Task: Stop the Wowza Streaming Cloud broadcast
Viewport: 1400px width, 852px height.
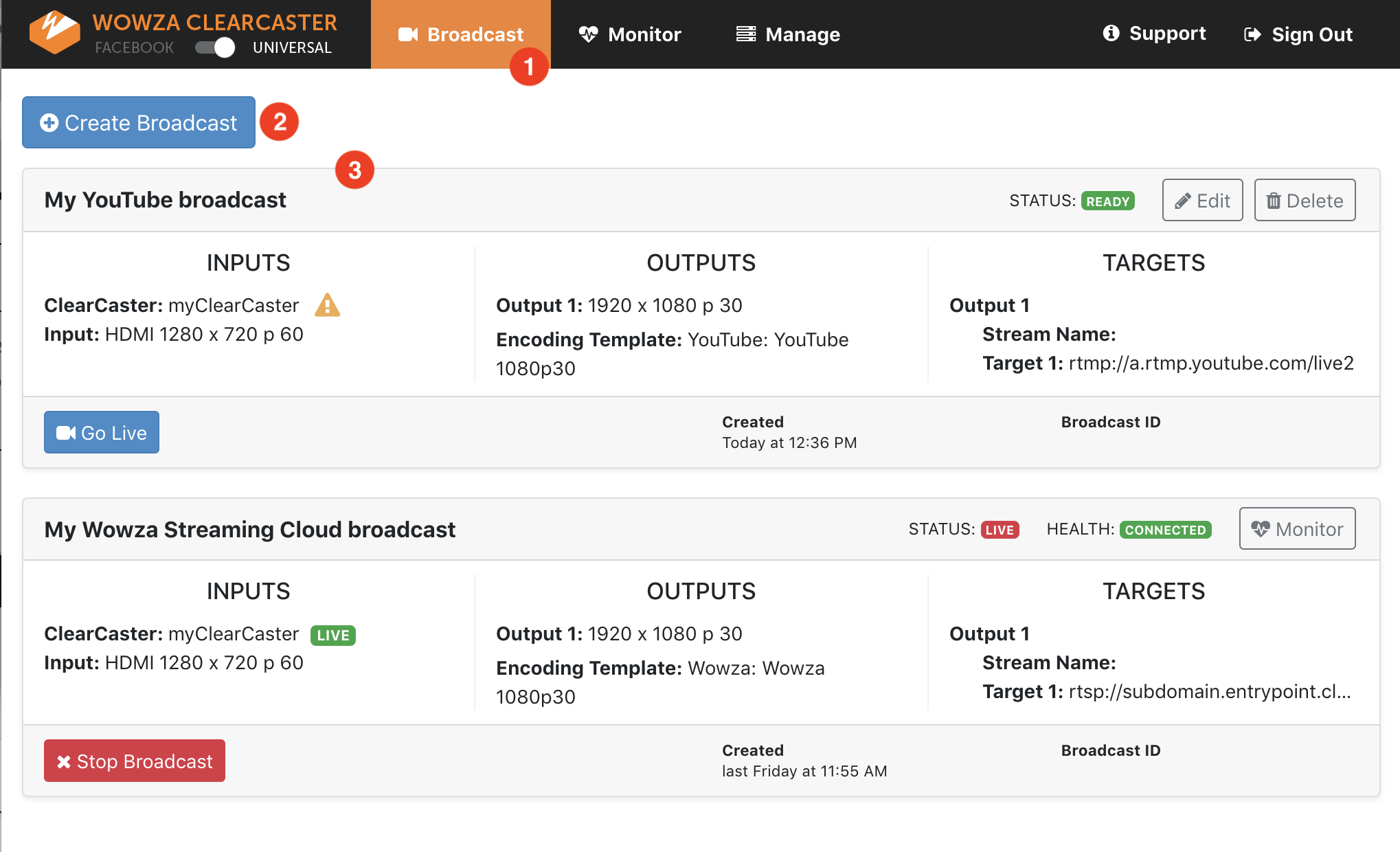Action: (x=135, y=761)
